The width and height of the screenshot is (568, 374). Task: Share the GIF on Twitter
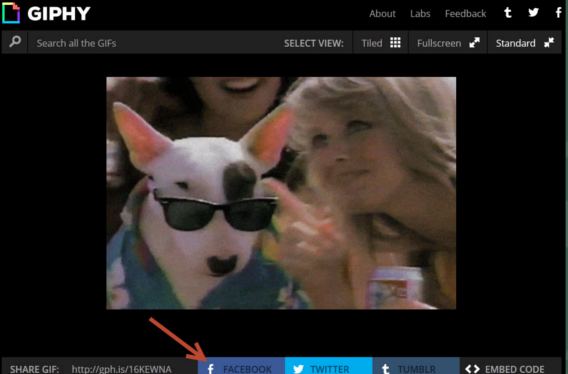click(329, 366)
